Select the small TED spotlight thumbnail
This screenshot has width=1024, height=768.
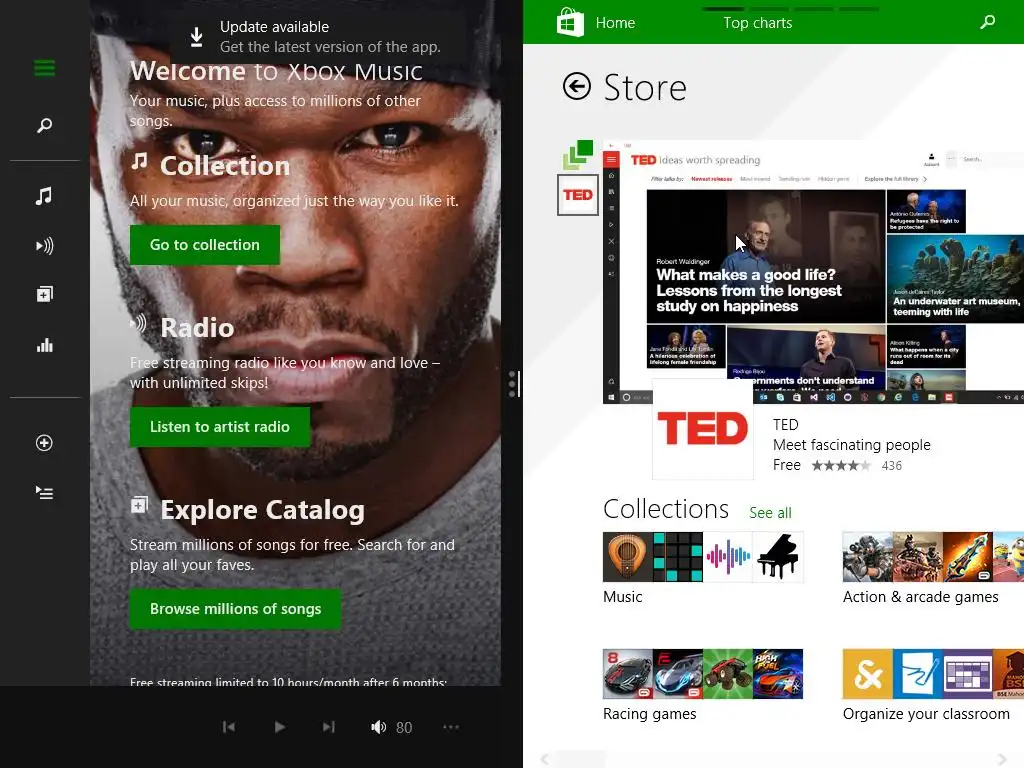coord(578,195)
